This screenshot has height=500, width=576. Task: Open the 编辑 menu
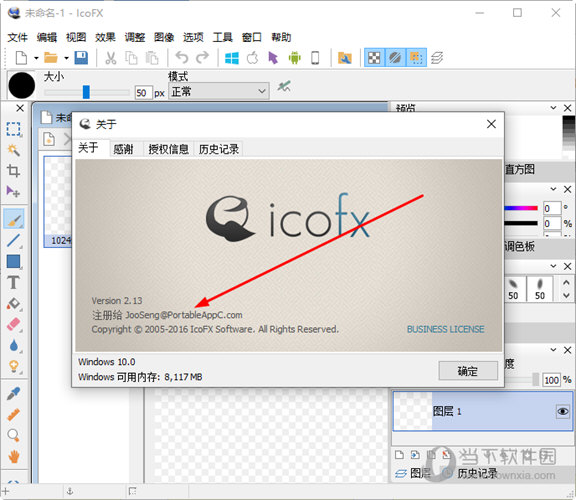[47, 37]
